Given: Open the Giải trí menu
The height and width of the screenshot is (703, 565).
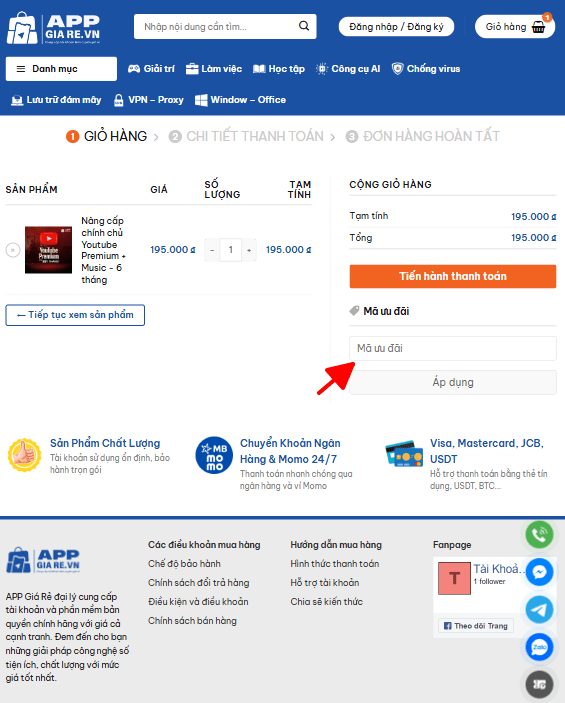Looking at the screenshot, I should 151,69.
